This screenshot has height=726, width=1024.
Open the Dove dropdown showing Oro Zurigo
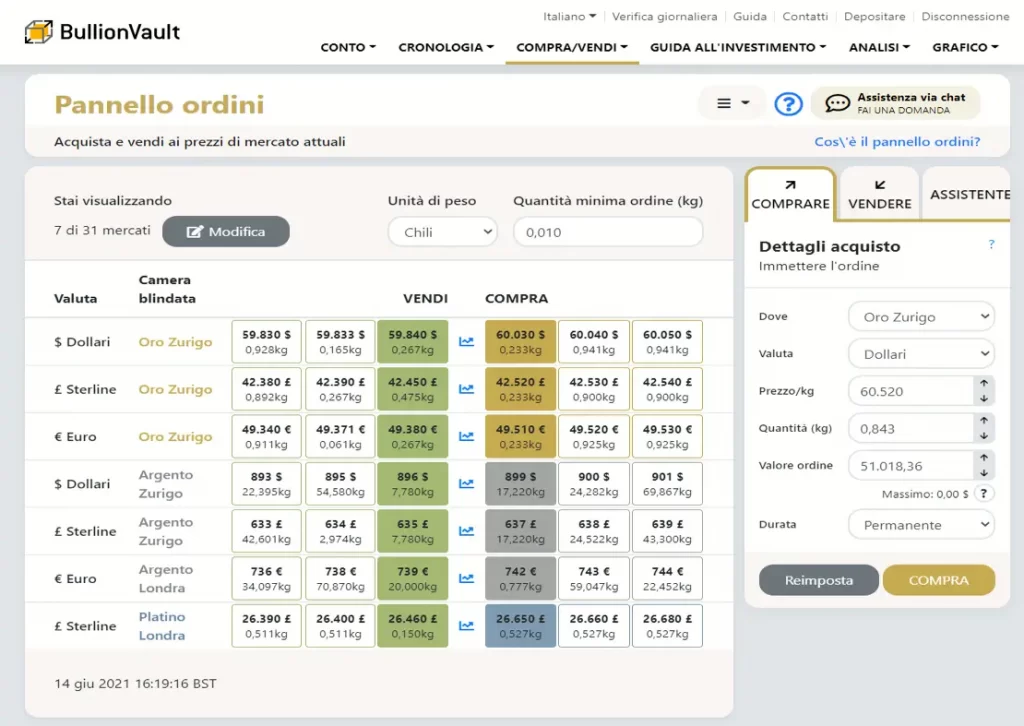[920, 317]
